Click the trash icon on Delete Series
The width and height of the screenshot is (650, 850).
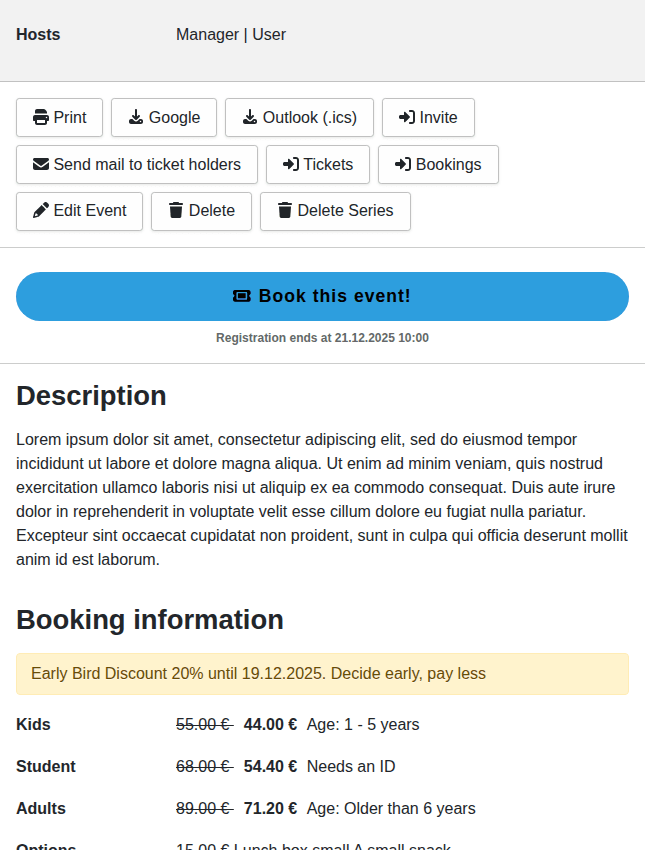point(285,211)
